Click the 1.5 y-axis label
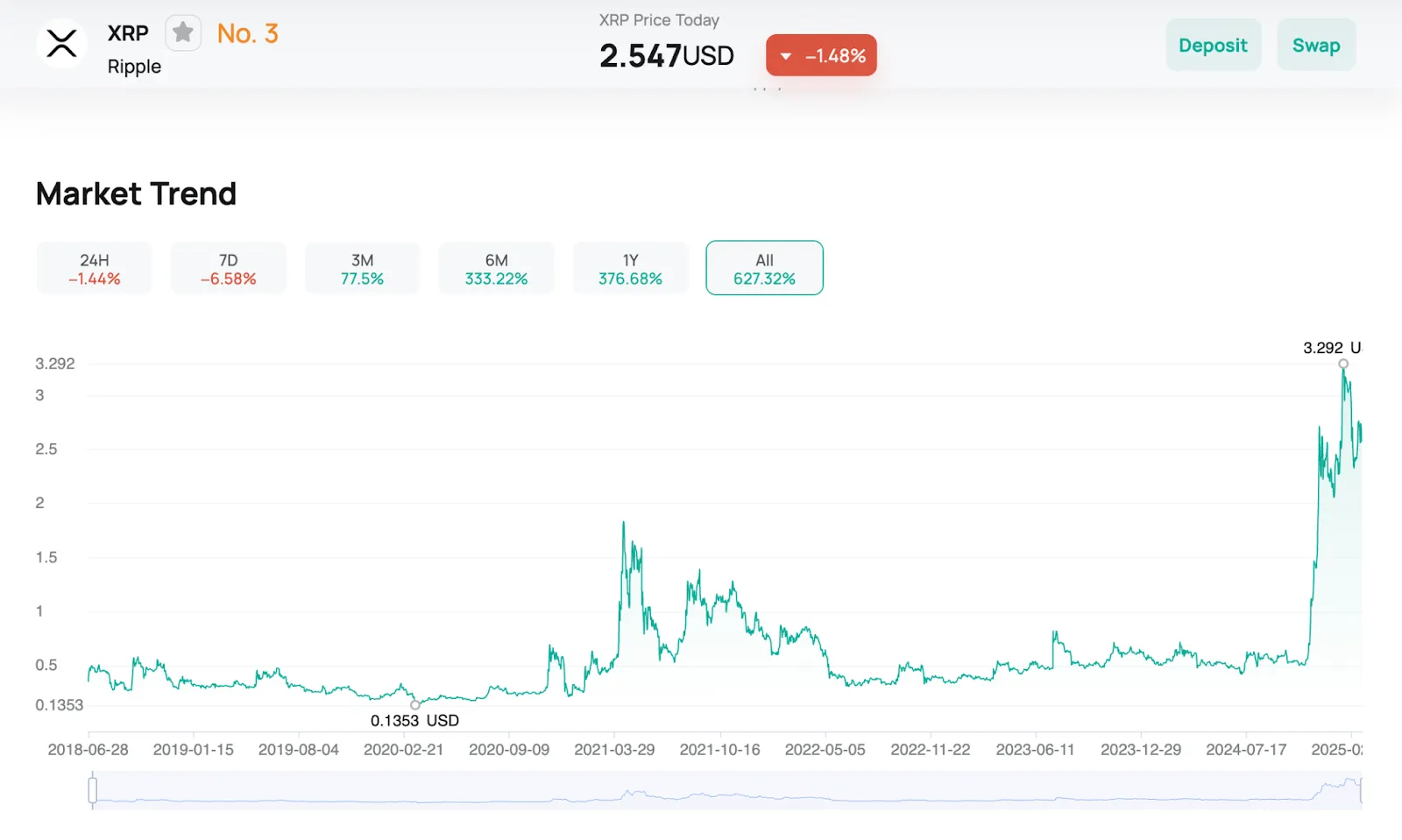 (46, 557)
